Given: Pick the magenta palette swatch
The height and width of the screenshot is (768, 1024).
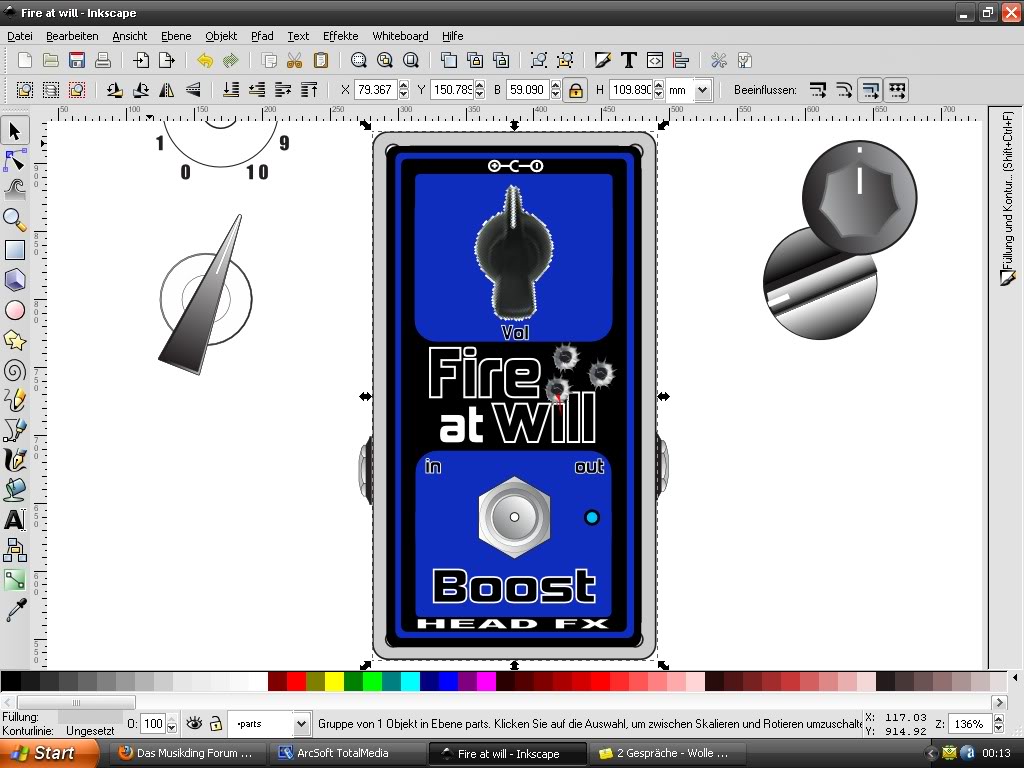Looking at the screenshot, I should (486, 681).
